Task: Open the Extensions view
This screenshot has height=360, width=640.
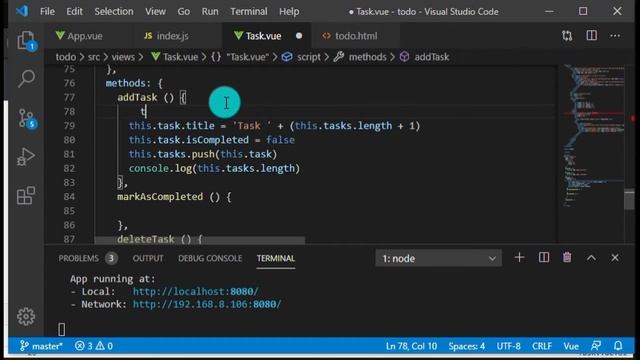Action: [x=26, y=195]
